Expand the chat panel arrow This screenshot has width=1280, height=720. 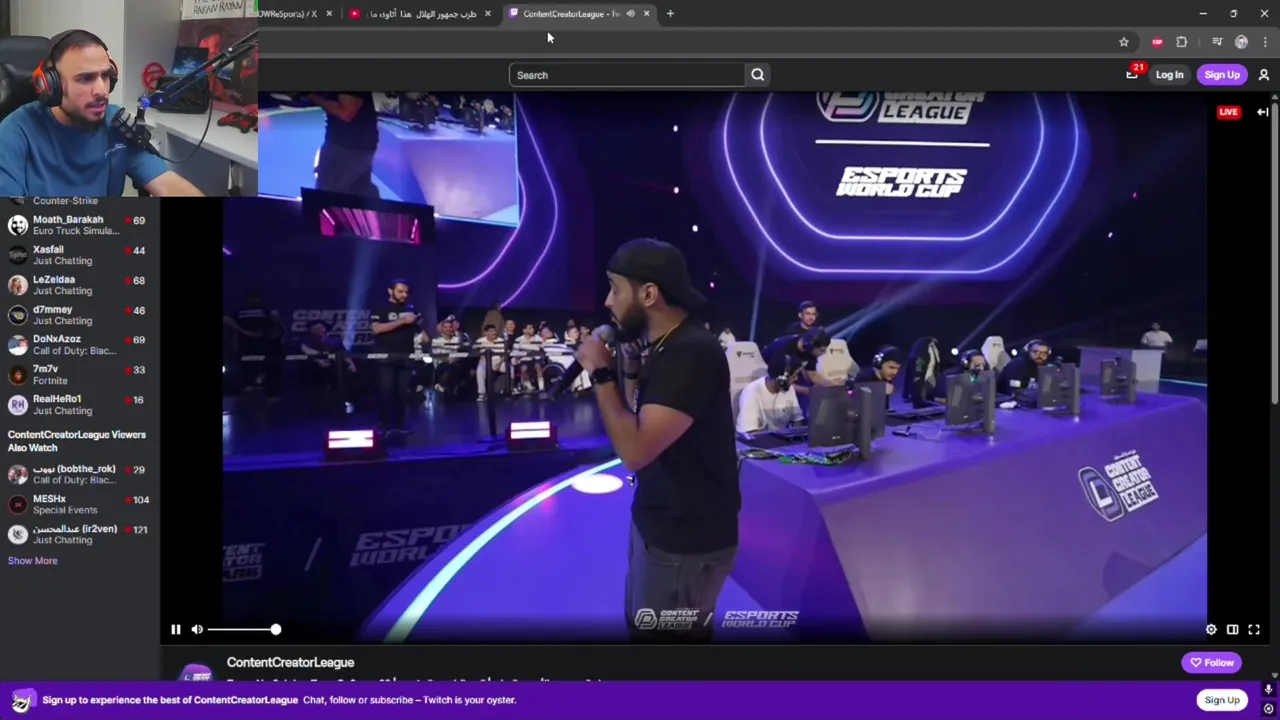pos(1262,112)
